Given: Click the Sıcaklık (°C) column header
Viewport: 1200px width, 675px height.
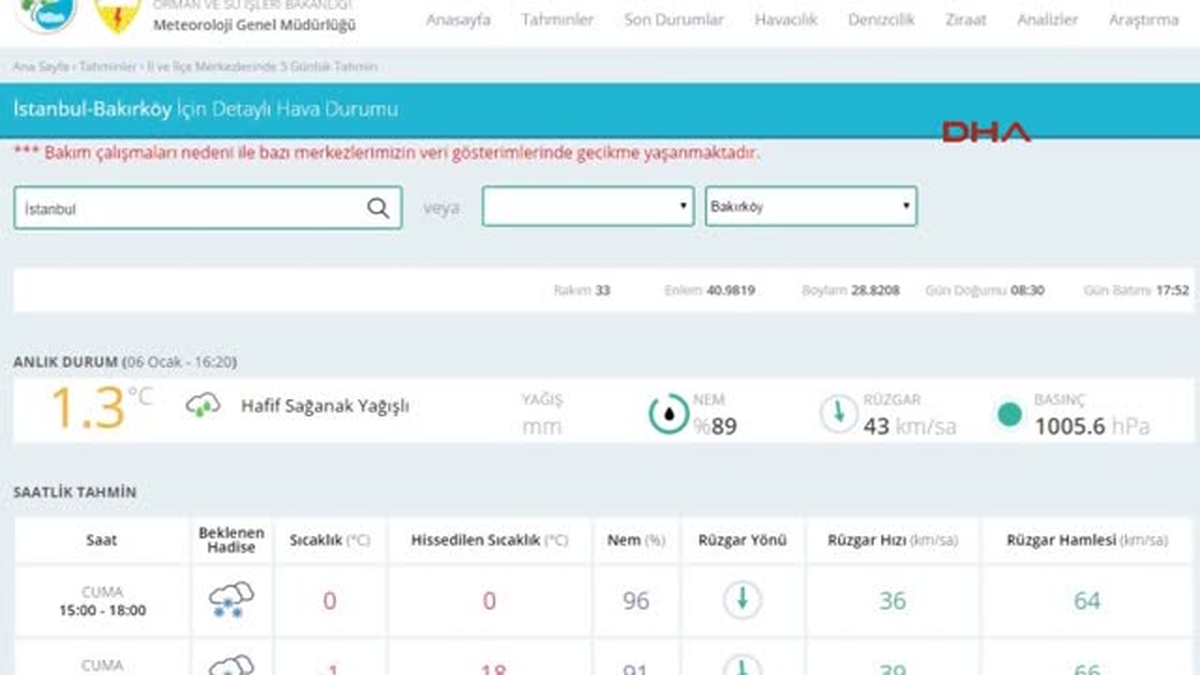Looking at the screenshot, I should (x=329, y=540).
